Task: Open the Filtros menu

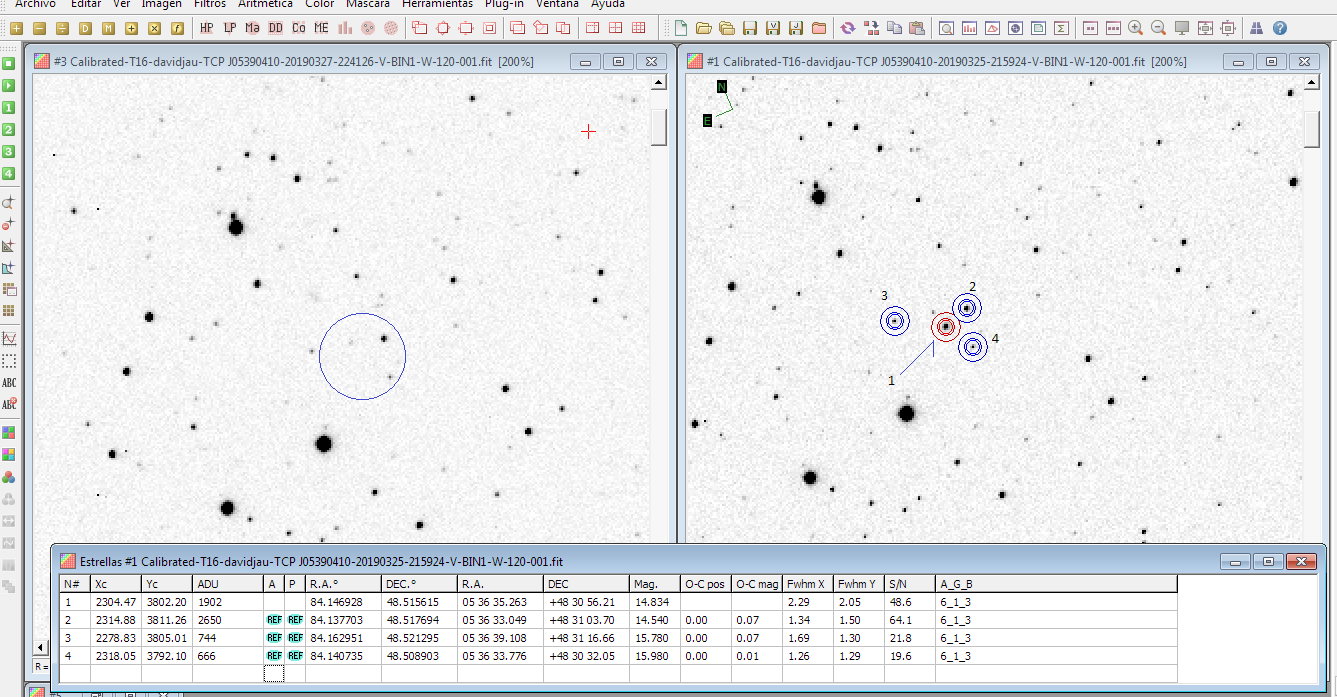Action: click(210, 4)
